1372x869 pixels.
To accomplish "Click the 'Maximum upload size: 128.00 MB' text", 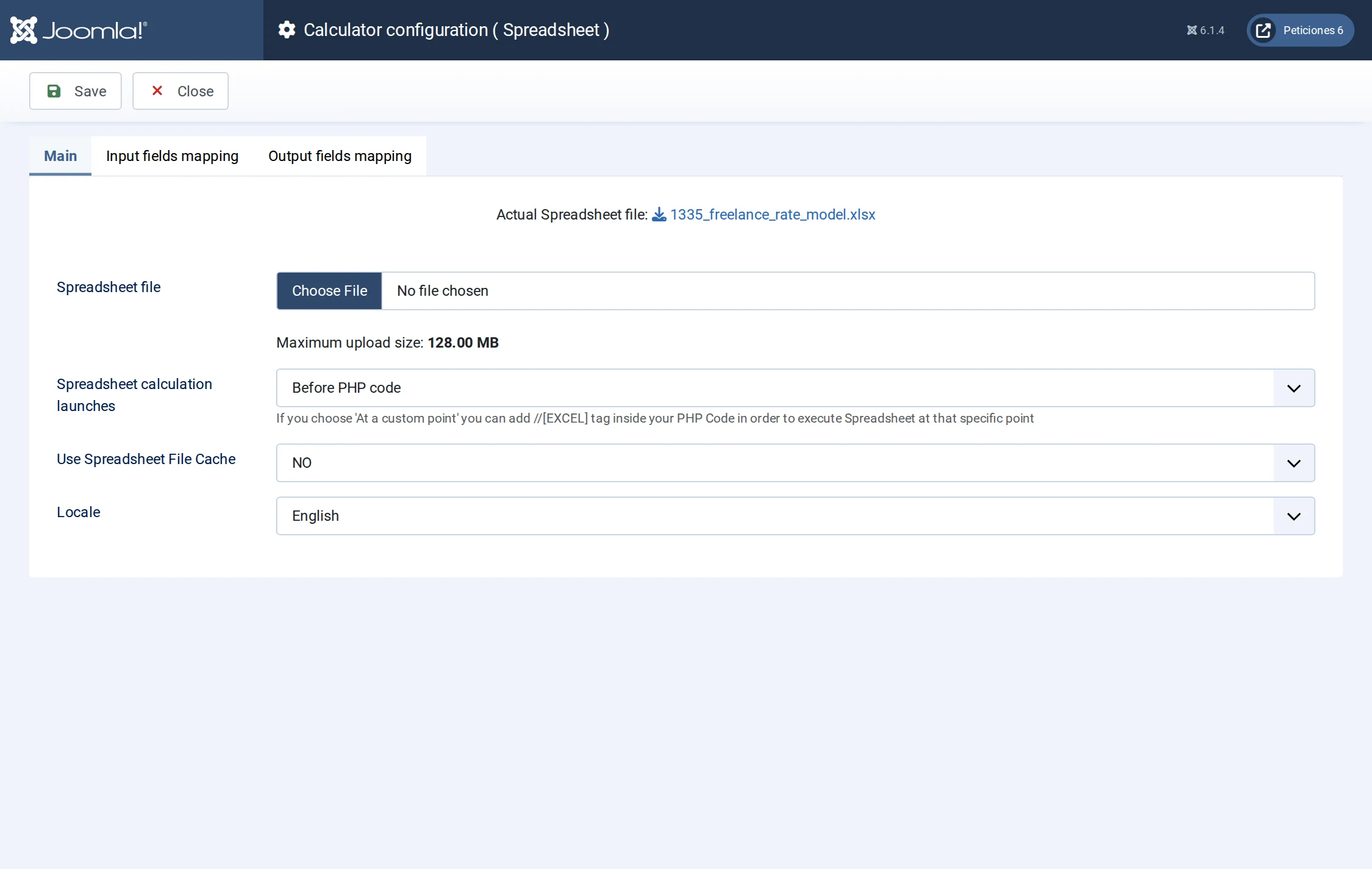I will [x=387, y=343].
